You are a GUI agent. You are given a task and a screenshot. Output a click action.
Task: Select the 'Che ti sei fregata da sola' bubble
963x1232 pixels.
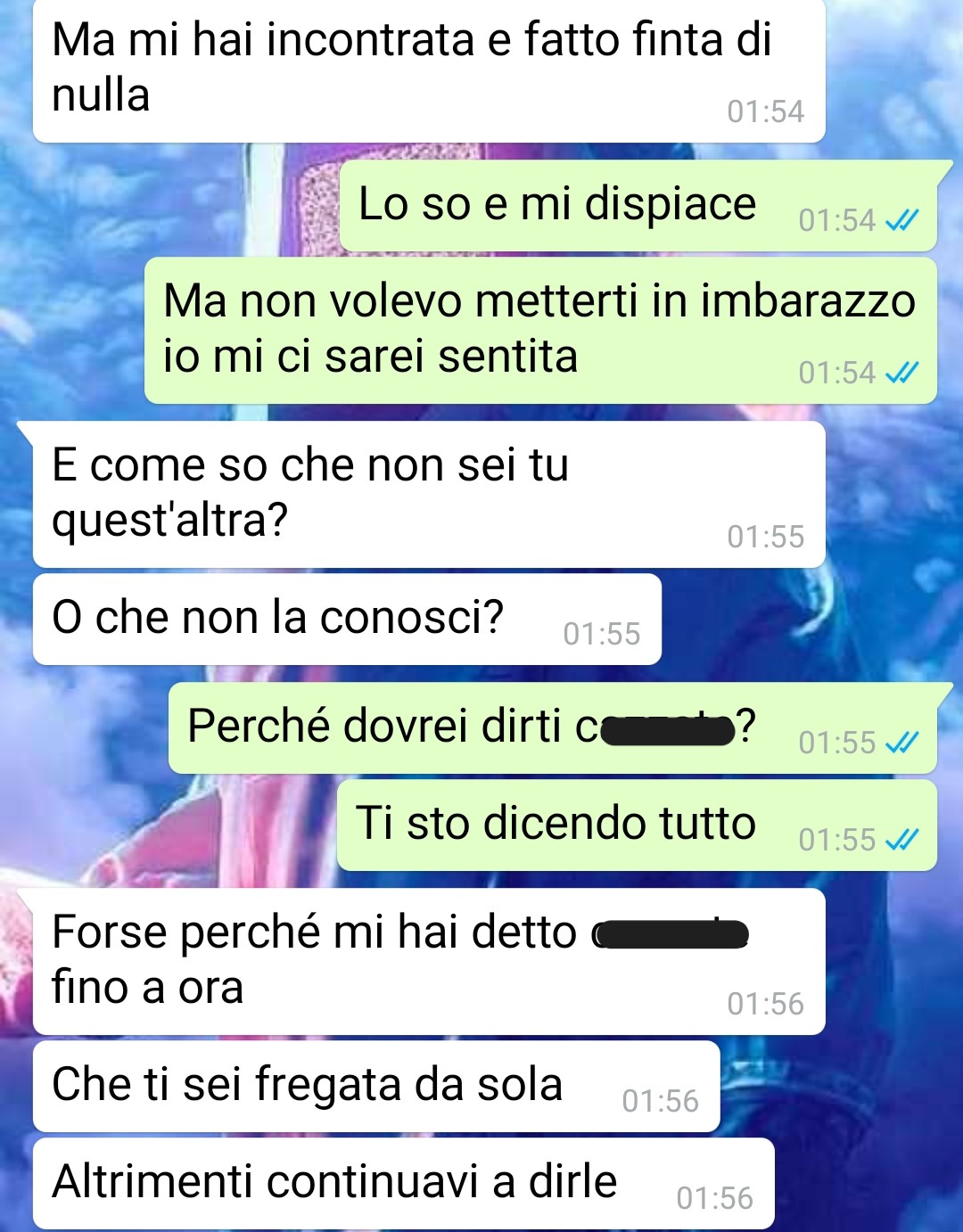pos(376,1087)
